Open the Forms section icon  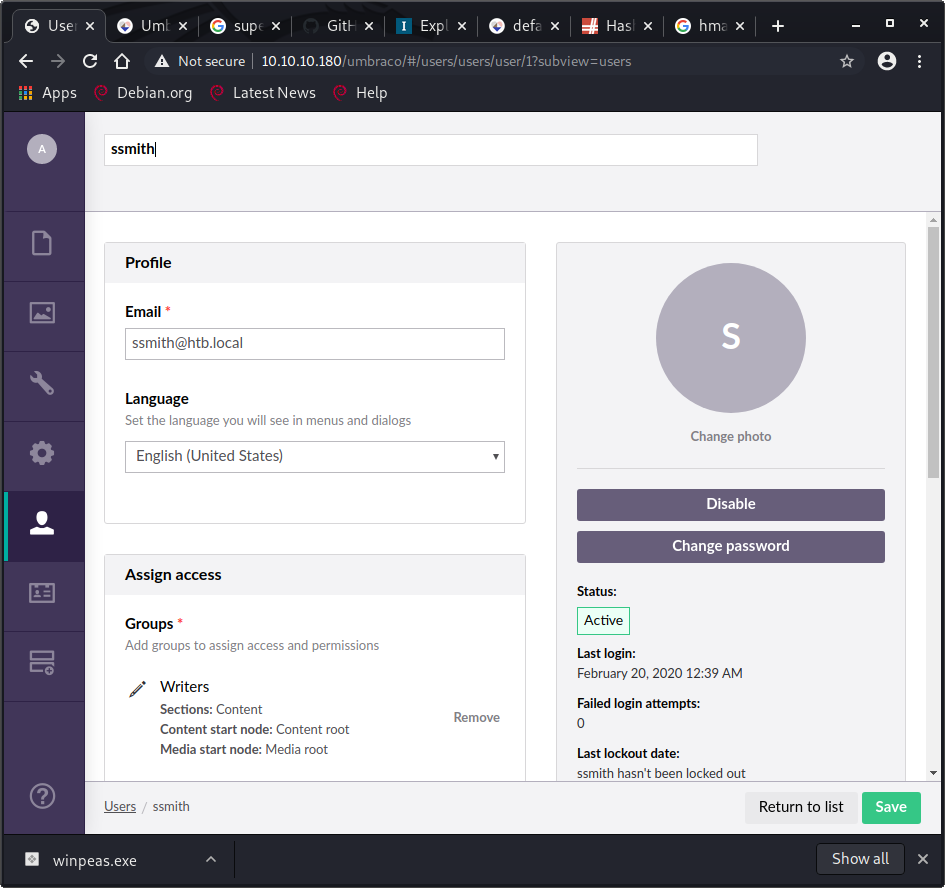pyautogui.click(x=42, y=662)
